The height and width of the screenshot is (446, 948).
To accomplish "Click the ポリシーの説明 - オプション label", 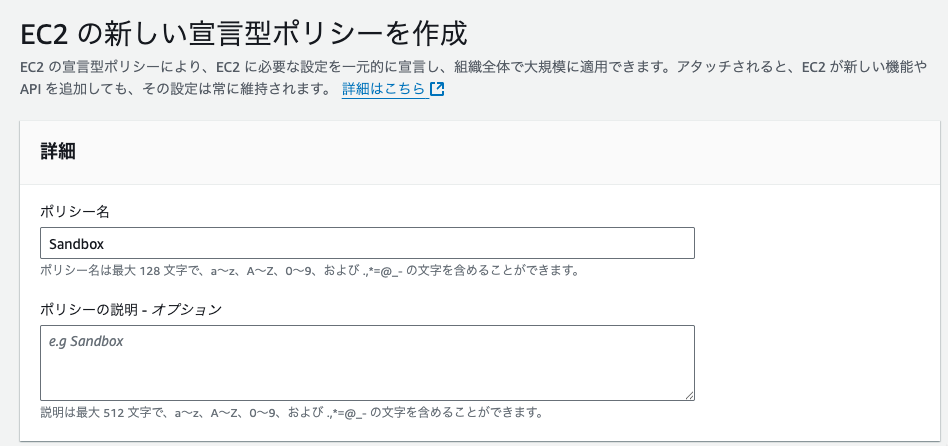I will tap(131, 309).
